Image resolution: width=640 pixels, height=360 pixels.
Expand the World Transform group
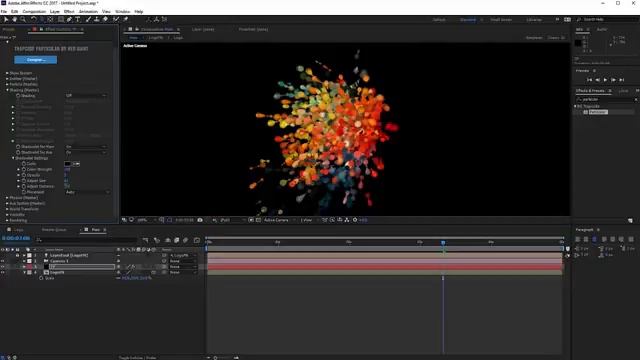(7, 209)
